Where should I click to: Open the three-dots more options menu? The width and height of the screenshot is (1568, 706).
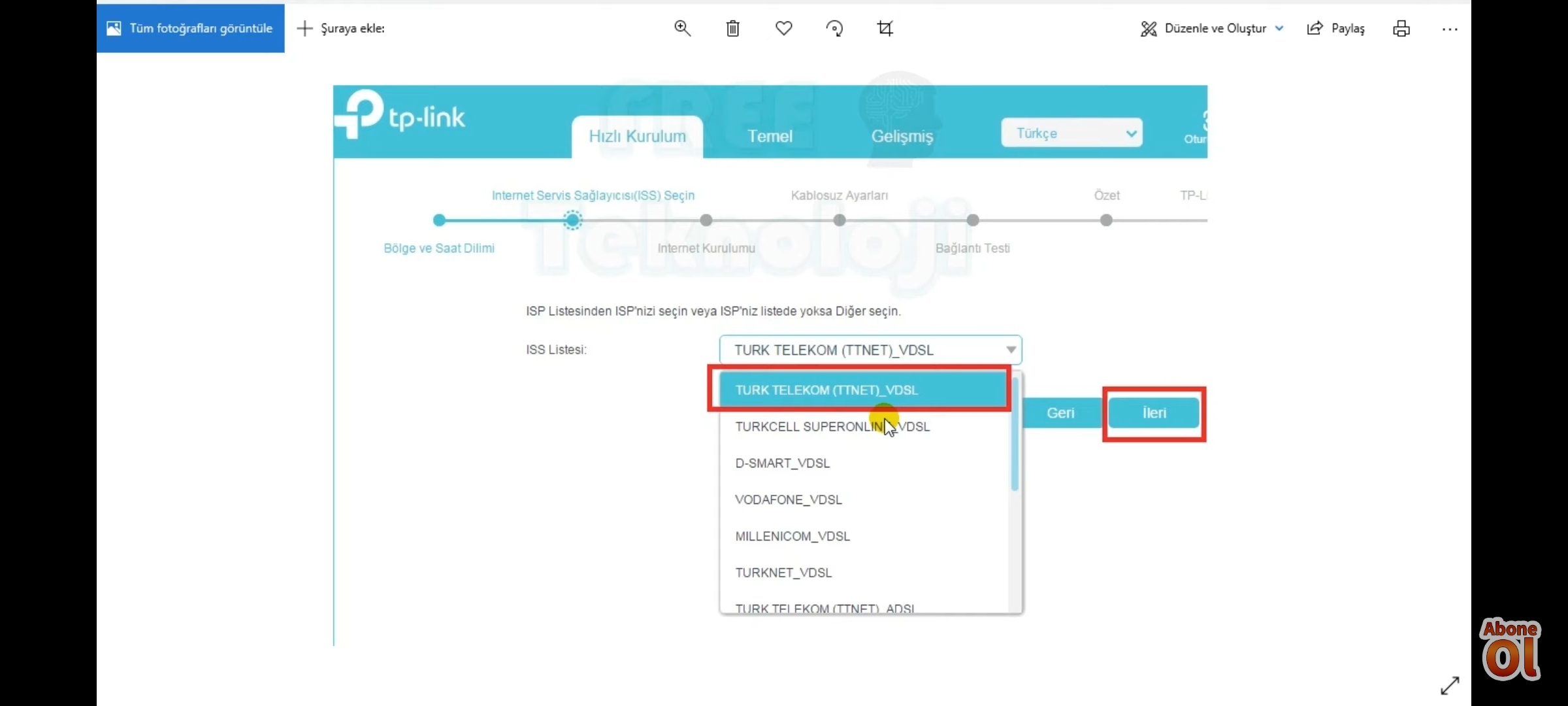click(1449, 29)
